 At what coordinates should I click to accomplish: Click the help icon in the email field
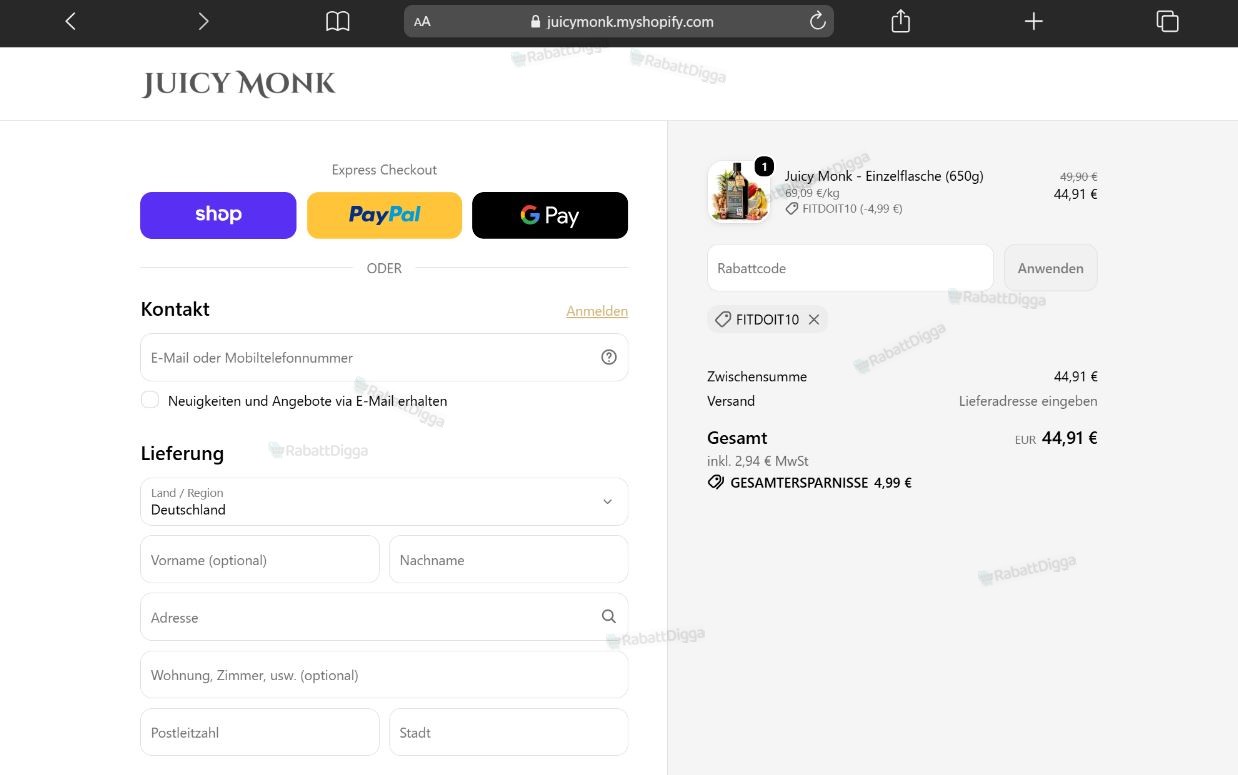tap(609, 357)
